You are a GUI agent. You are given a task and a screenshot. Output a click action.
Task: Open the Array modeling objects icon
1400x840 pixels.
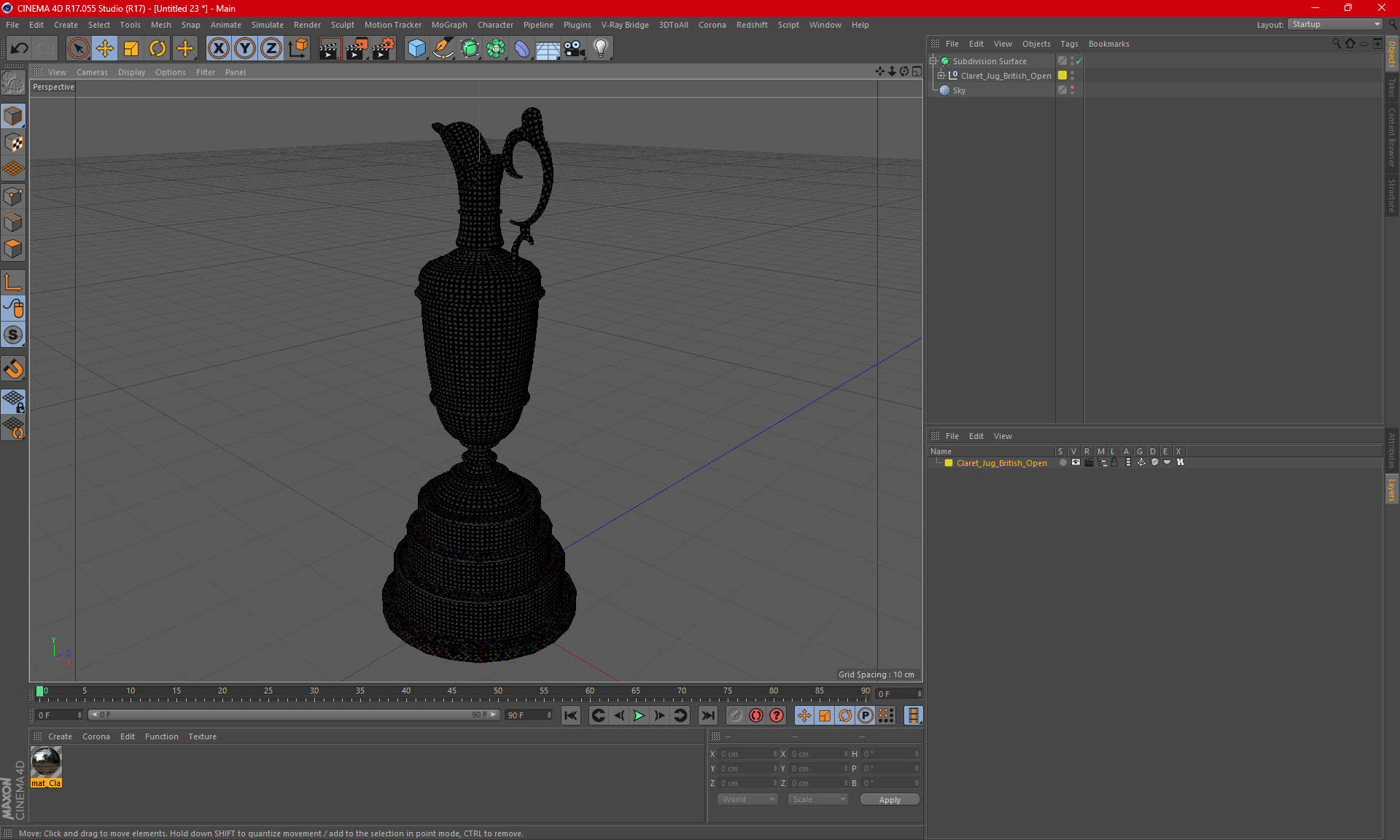(x=496, y=49)
